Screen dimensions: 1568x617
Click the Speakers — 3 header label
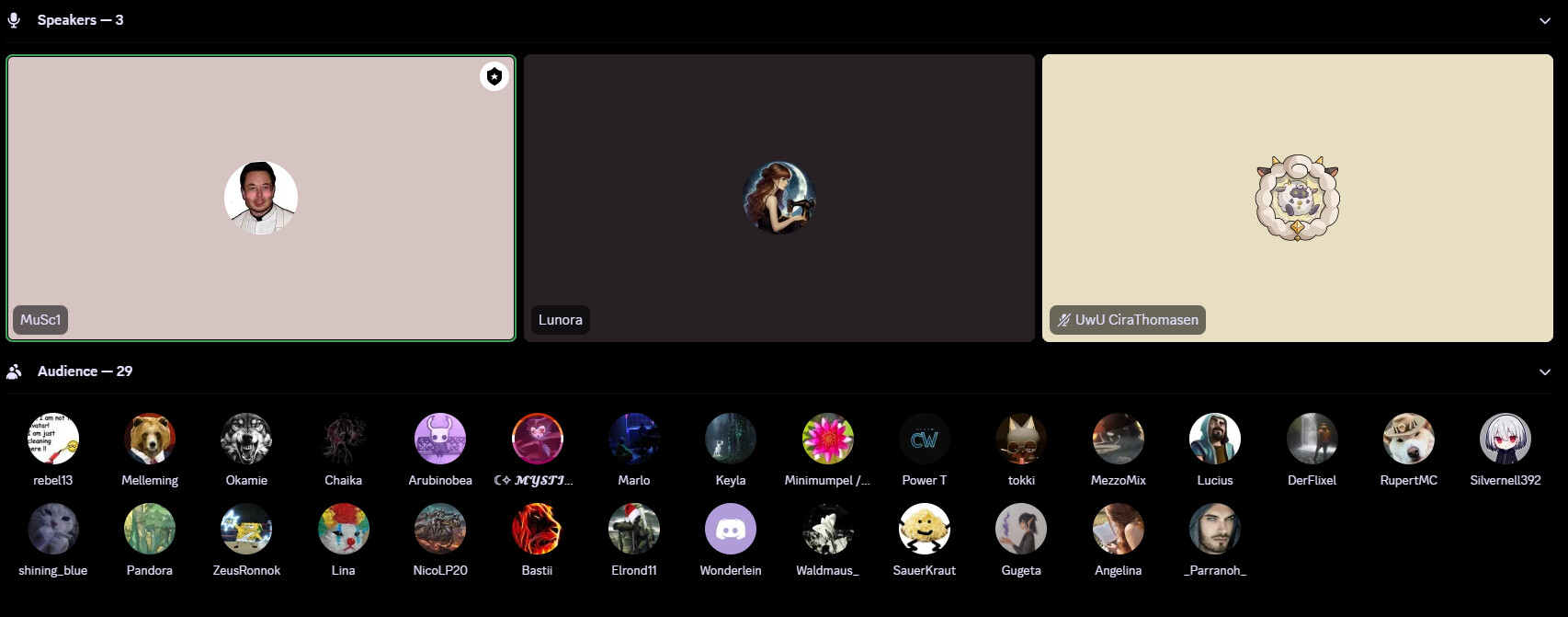point(80,20)
